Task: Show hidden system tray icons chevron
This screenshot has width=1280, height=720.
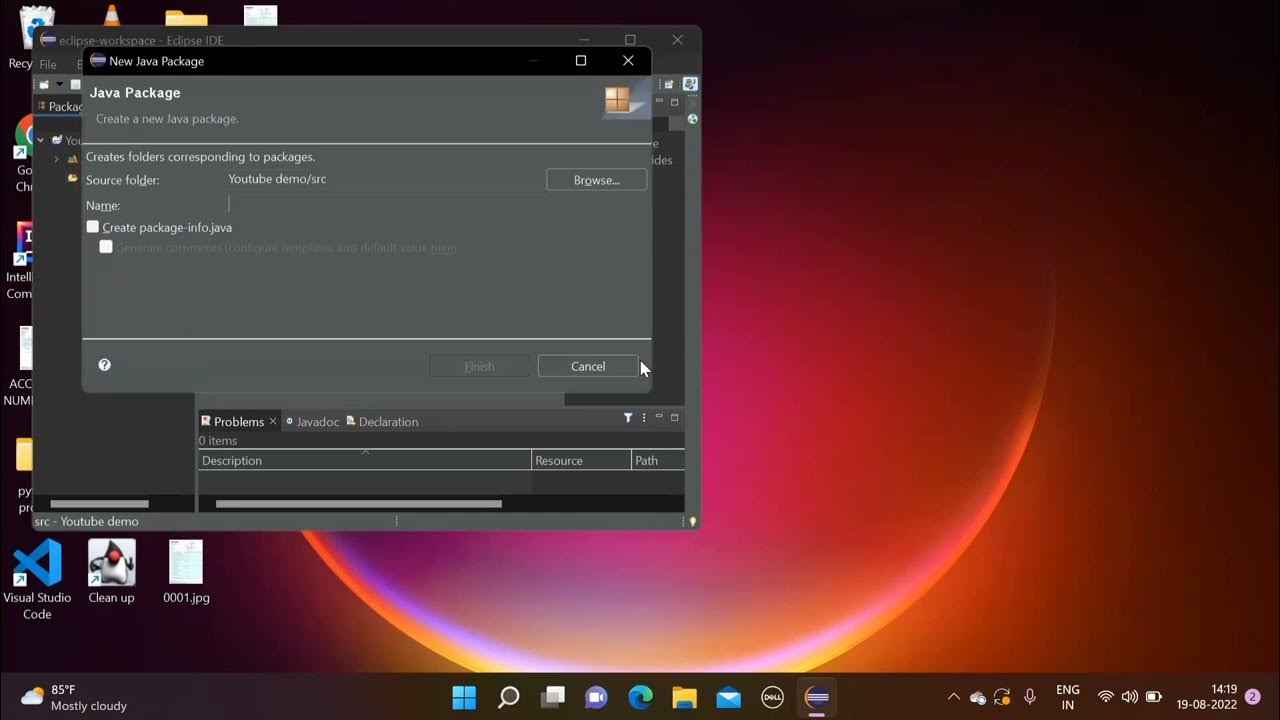Action: tap(953, 697)
